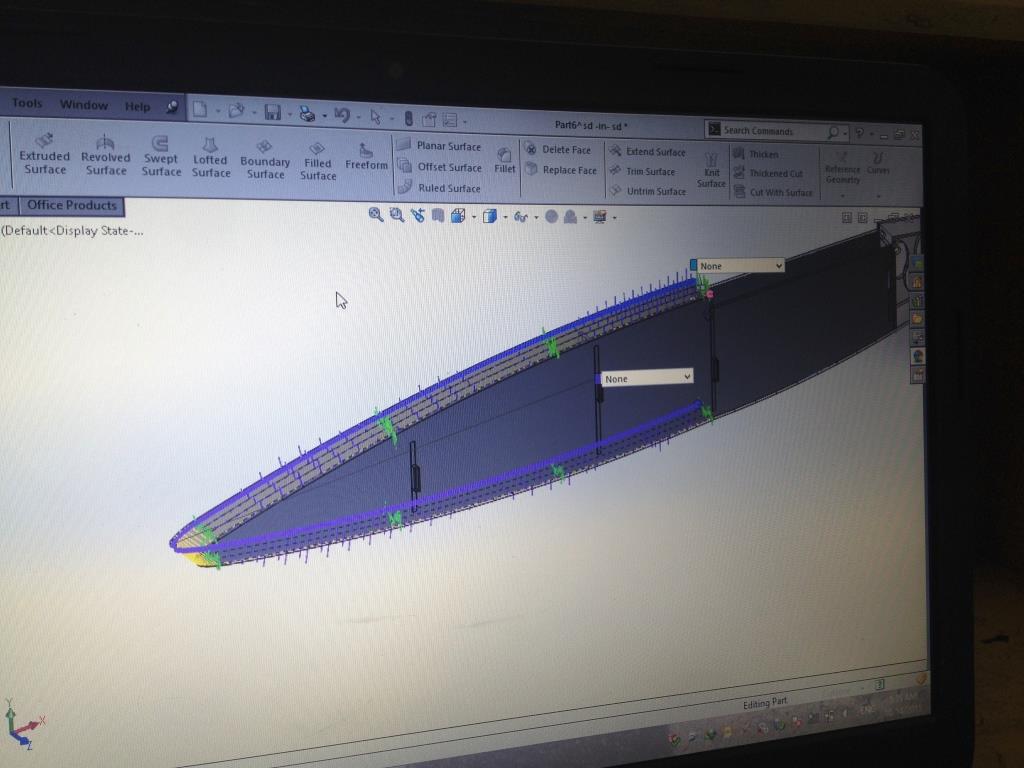The width and height of the screenshot is (1024, 768).
Task: Choose the Ruled Surface command
Action: [x=440, y=187]
